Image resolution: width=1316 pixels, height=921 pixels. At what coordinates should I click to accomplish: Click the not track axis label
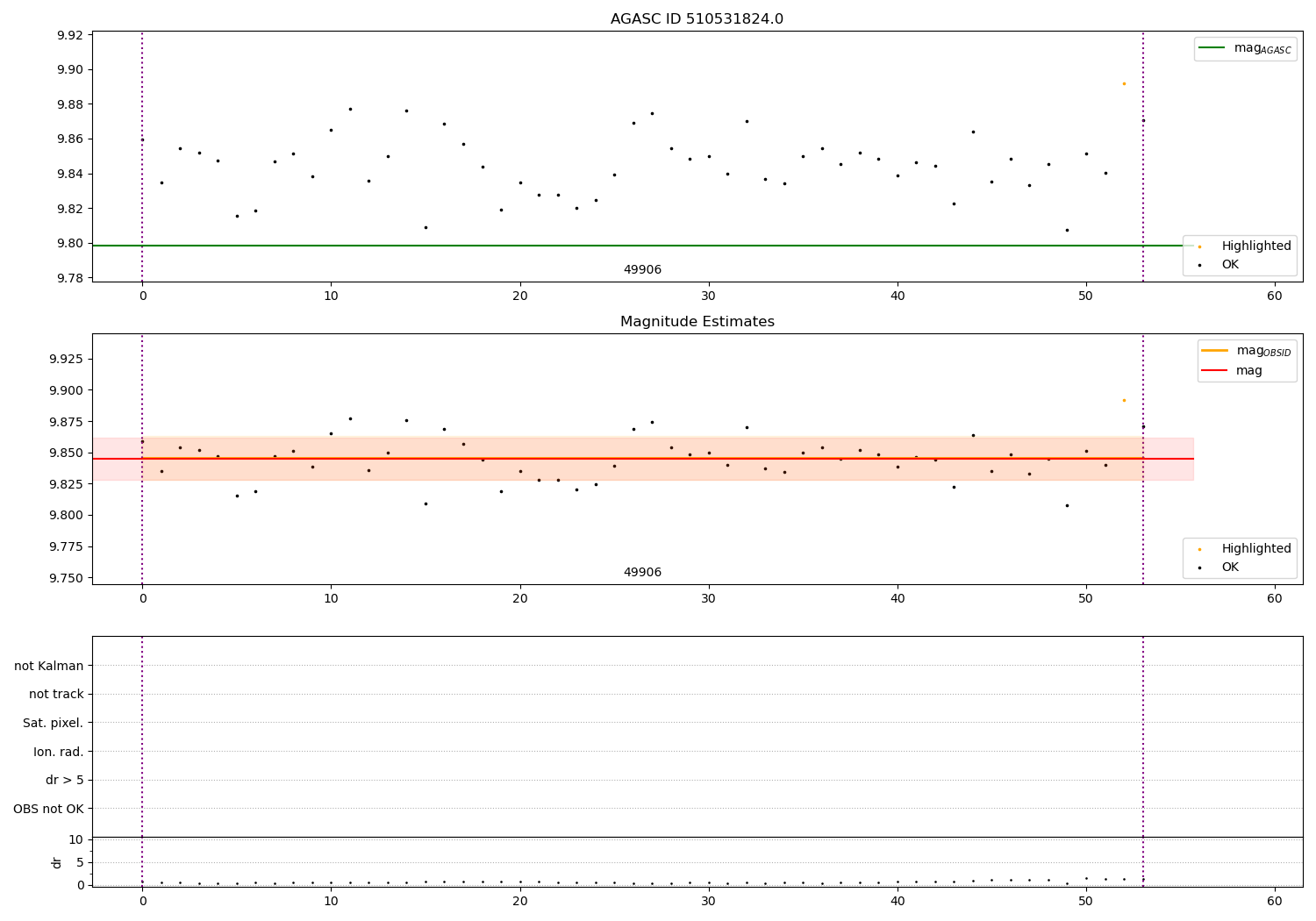click(x=56, y=695)
